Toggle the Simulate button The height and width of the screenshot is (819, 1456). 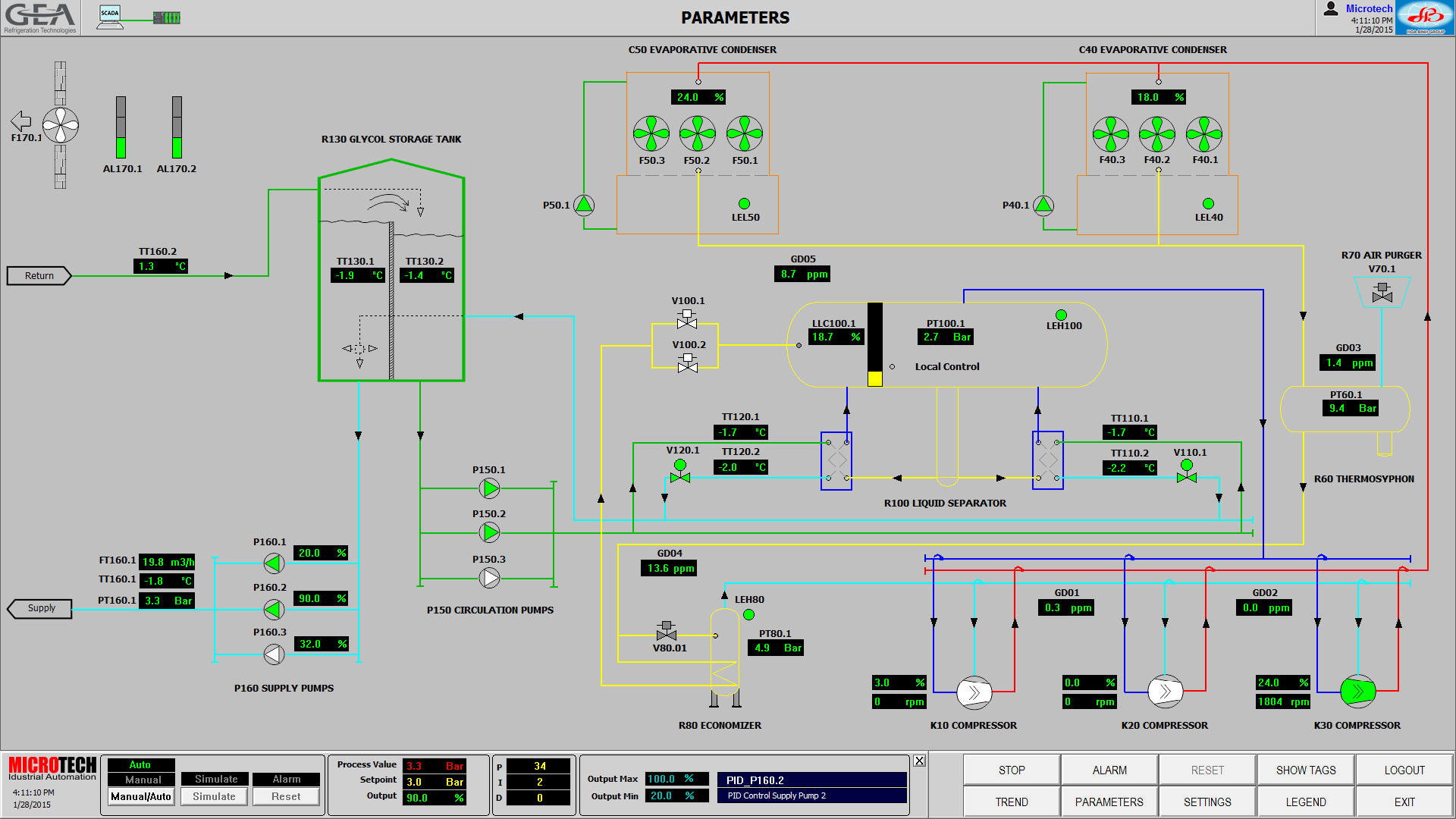214,797
